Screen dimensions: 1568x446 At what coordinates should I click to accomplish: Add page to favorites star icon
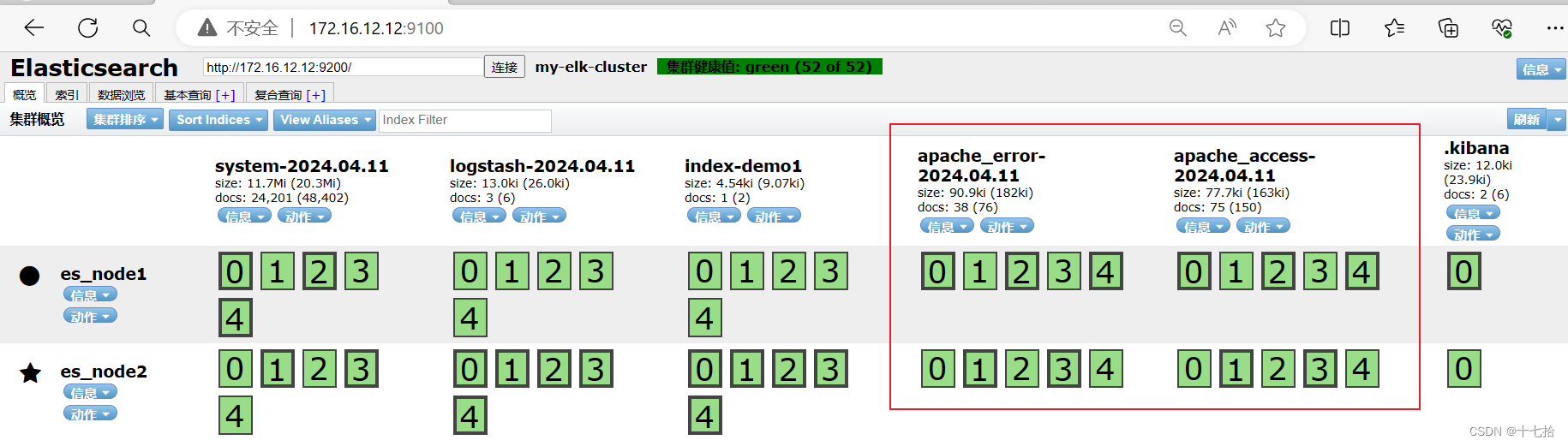1276,28
